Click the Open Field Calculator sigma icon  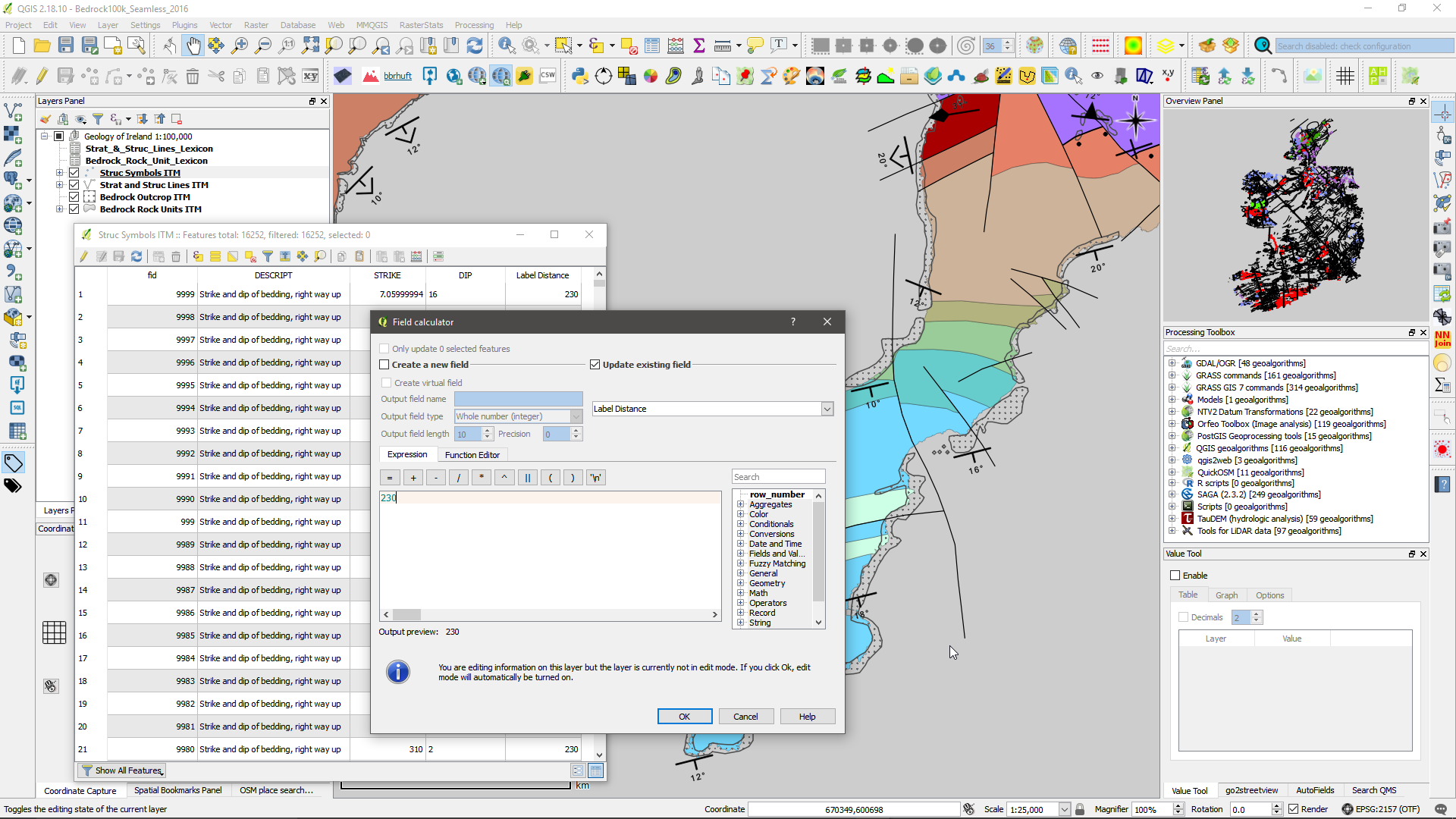(x=699, y=46)
